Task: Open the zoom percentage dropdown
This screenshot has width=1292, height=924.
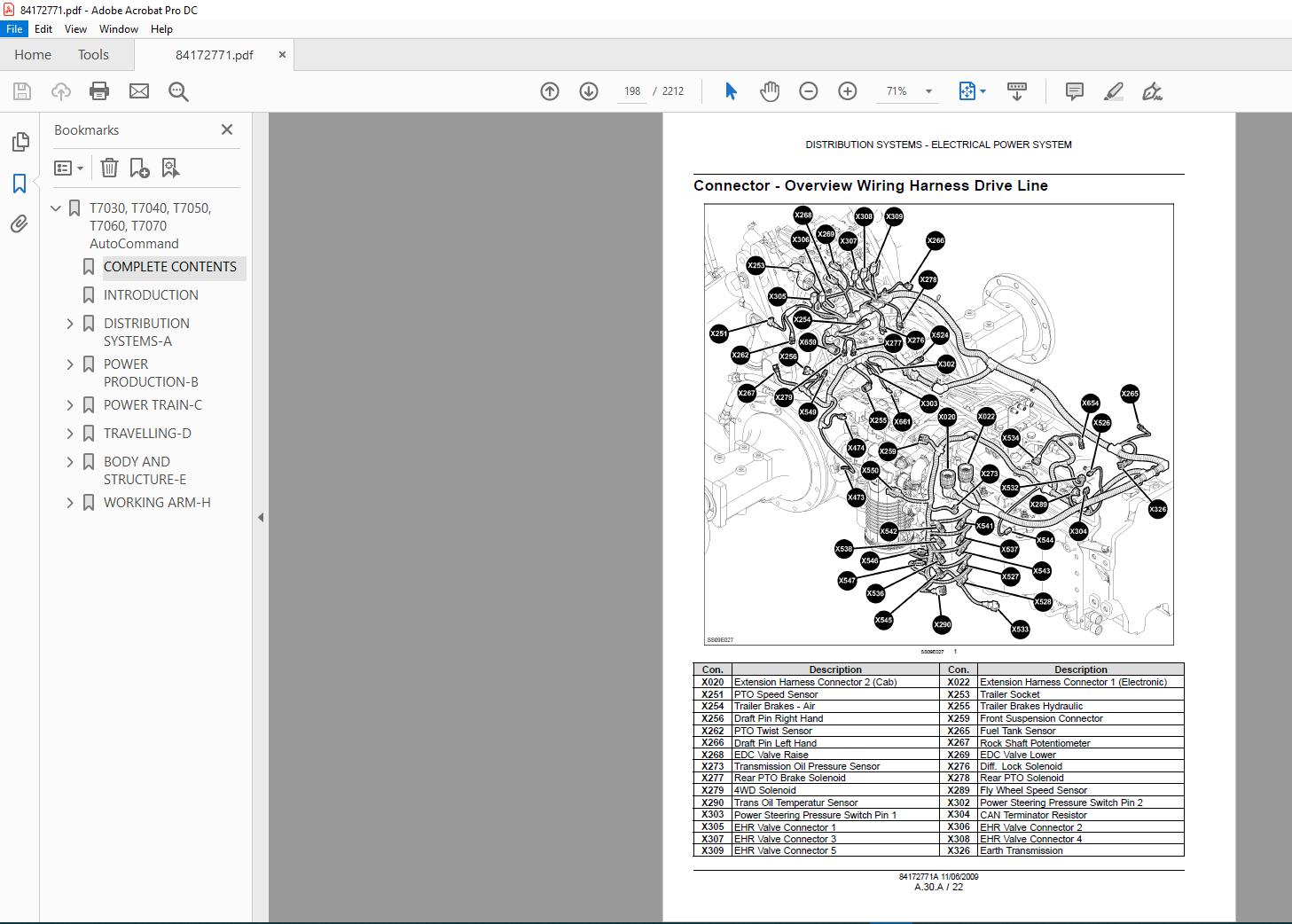Action: click(x=928, y=91)
